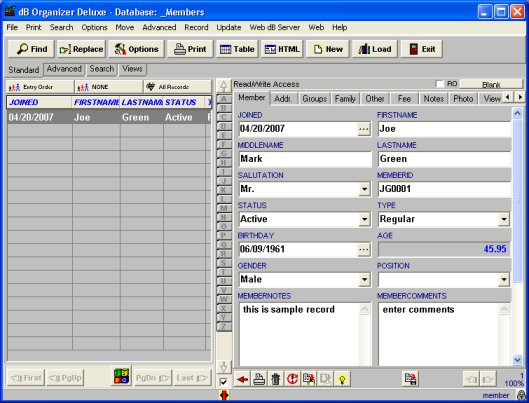529x403 pixels.
Task: Click the MIDDLENAME input field
Action: (305, 159)
